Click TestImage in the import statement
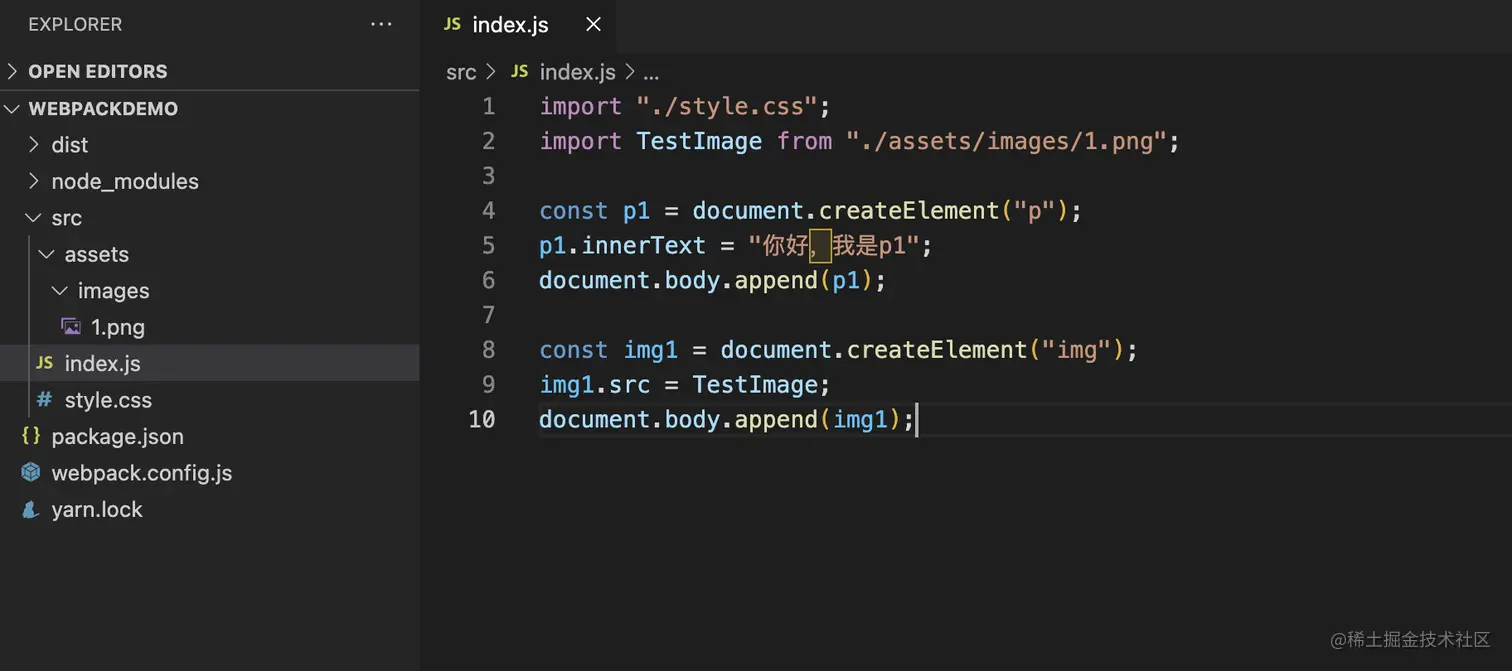 pyautogui.click(x=699, y=141)
